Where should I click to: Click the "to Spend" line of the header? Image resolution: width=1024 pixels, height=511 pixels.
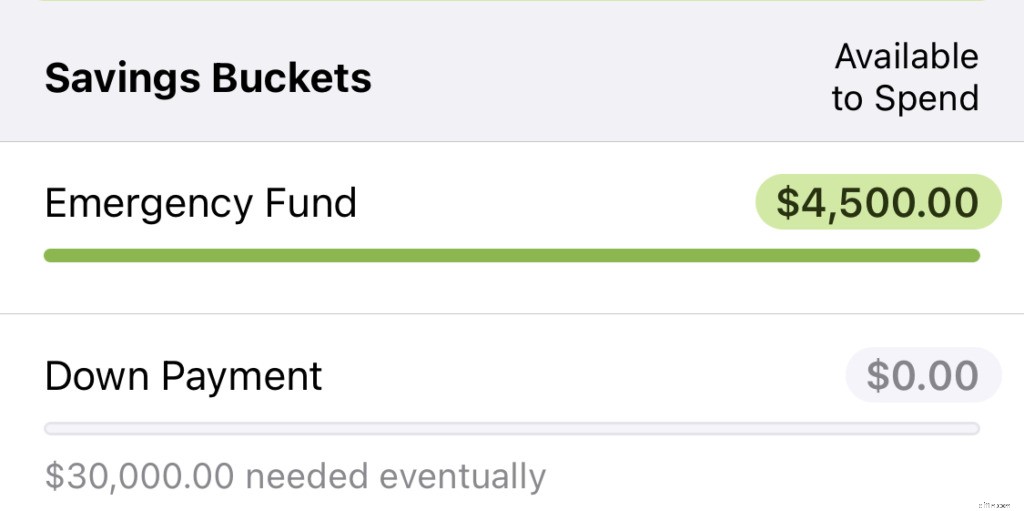(905, 98)
